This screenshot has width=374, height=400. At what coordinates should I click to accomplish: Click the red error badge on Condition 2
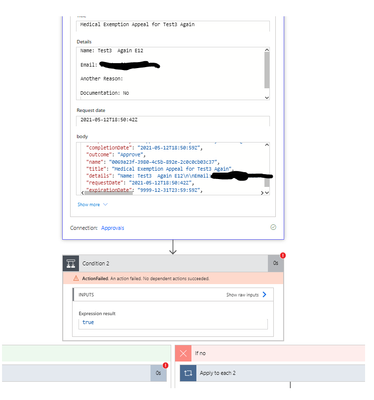(283, 256)
